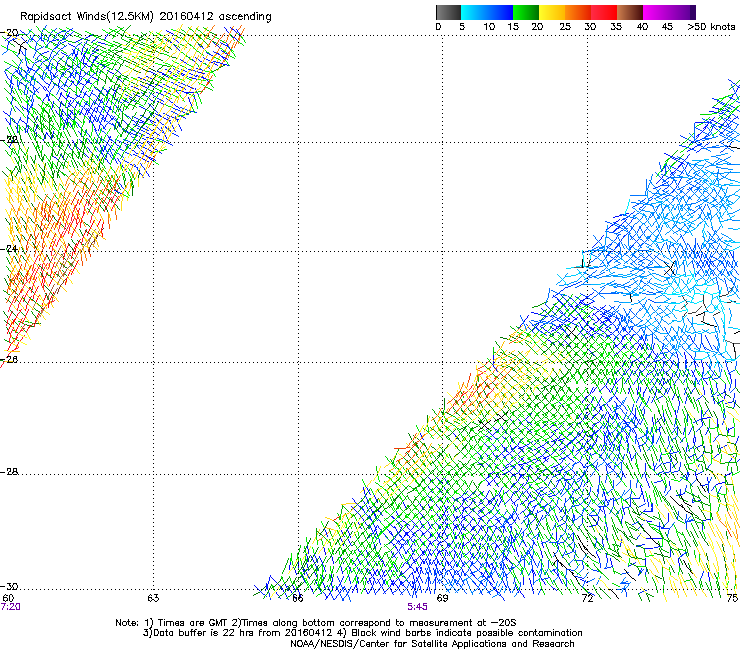
Task: Click the 'Note: 1) Times are GMT' line
Action: pos(315,623)
